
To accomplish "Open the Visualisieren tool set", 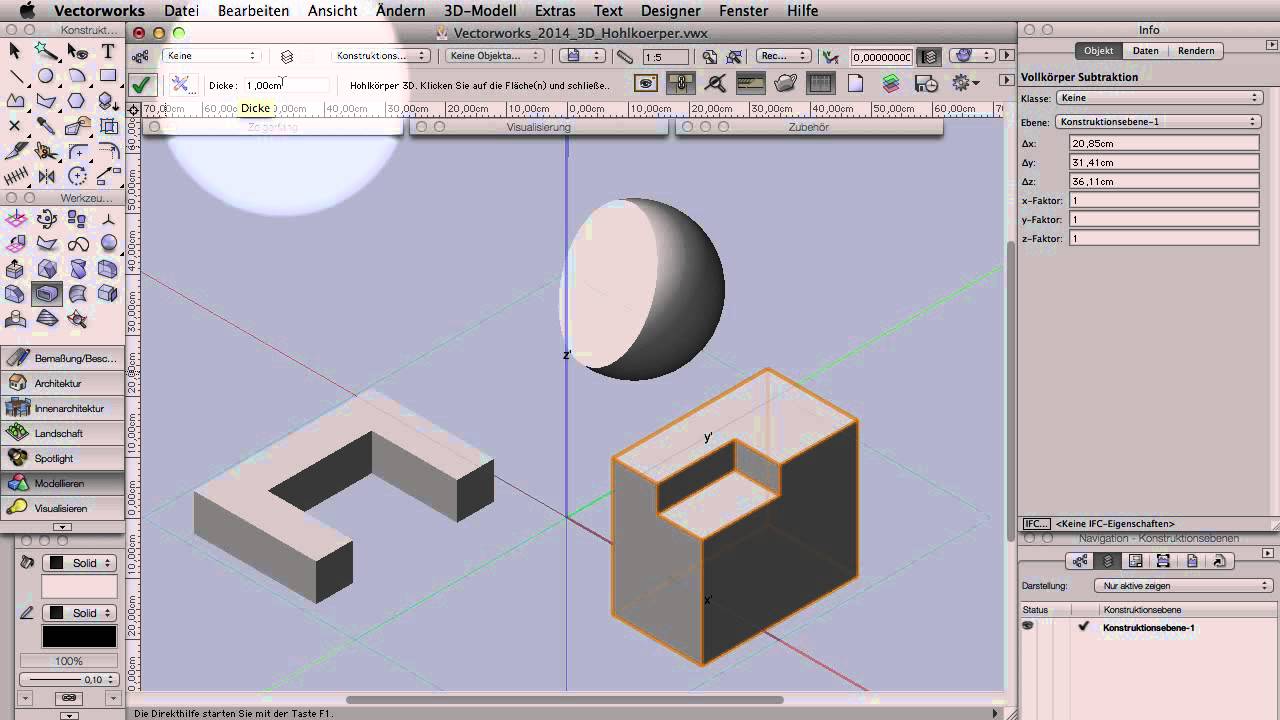I will (x=63, y=508).
